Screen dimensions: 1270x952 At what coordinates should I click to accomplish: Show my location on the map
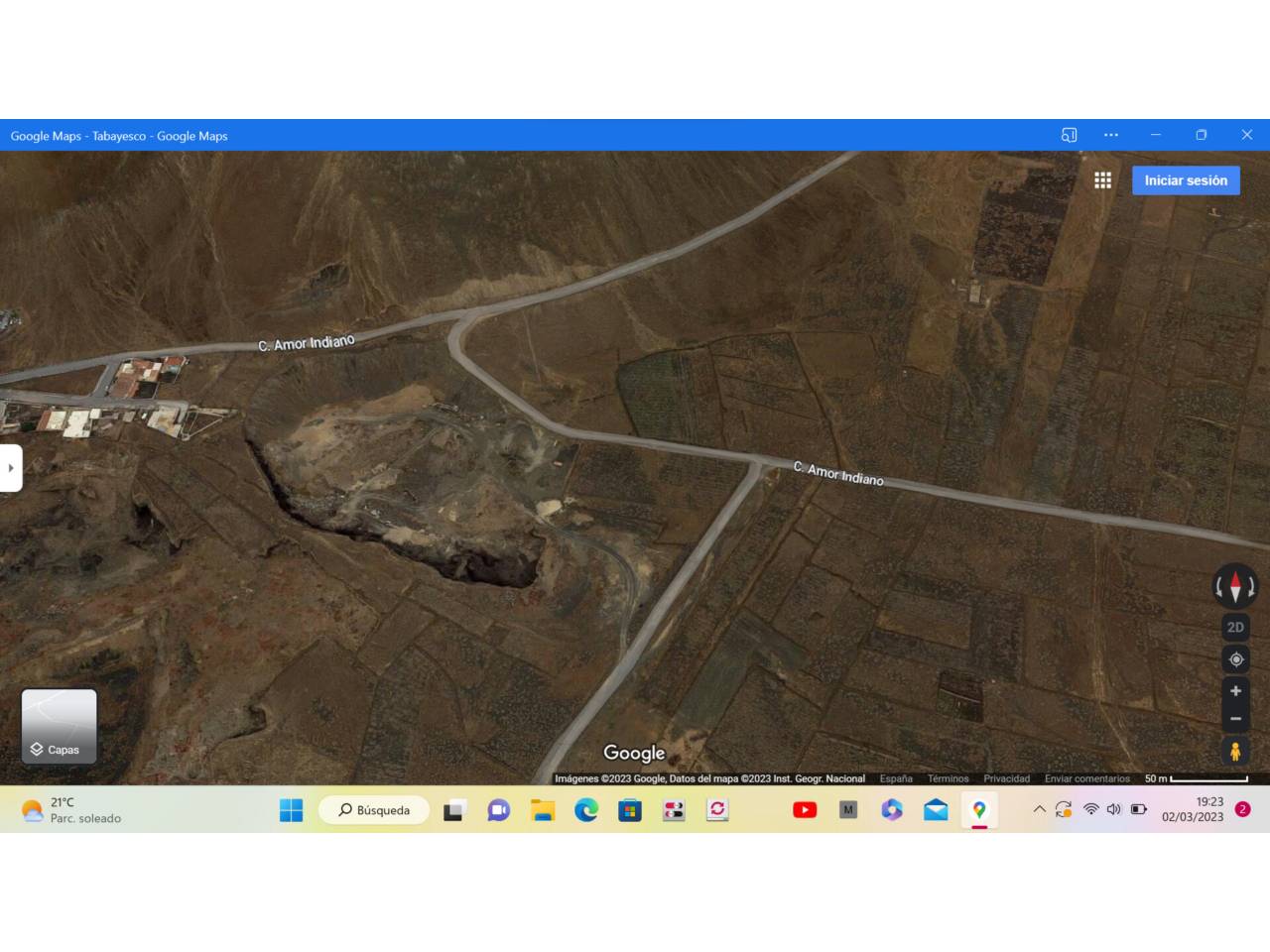coord(1235,659)
